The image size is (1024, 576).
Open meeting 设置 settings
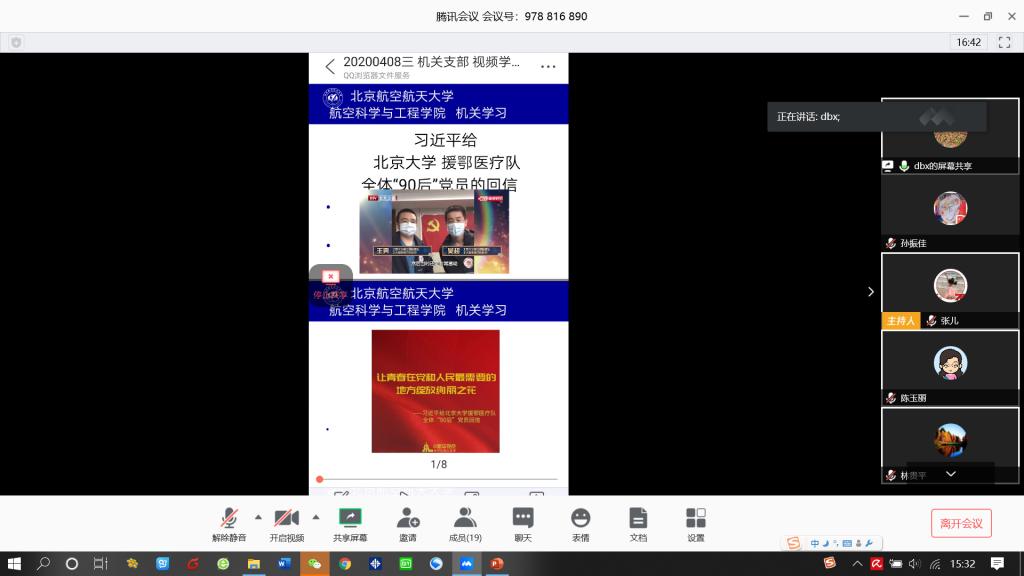[x=696, y=522]
